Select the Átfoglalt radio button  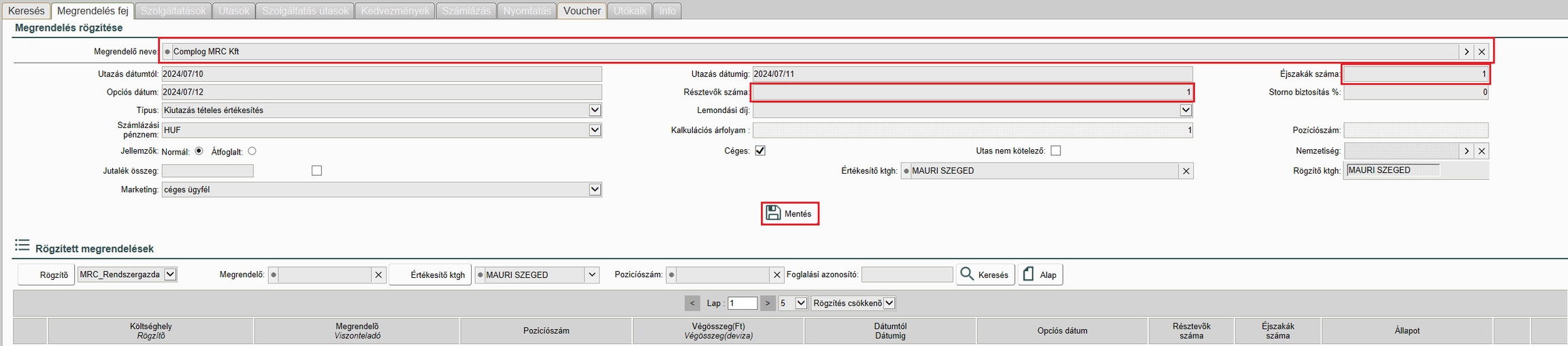pos(252,151)
